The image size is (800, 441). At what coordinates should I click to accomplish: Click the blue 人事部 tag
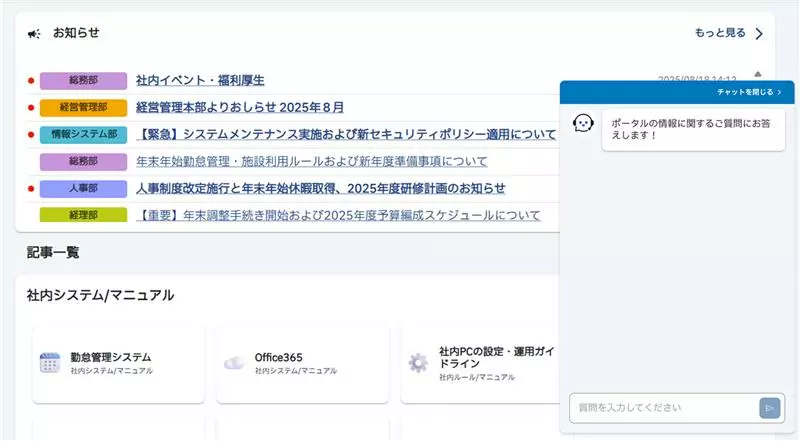coord(84,189)
